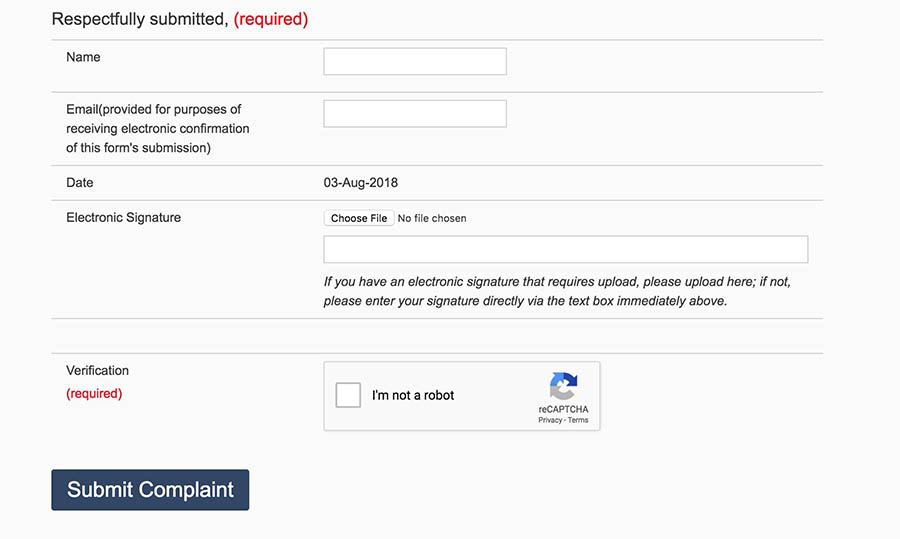Click the Submit Complaint button
900x539 pixels.
pyautogui.click(x=150, y=490)
